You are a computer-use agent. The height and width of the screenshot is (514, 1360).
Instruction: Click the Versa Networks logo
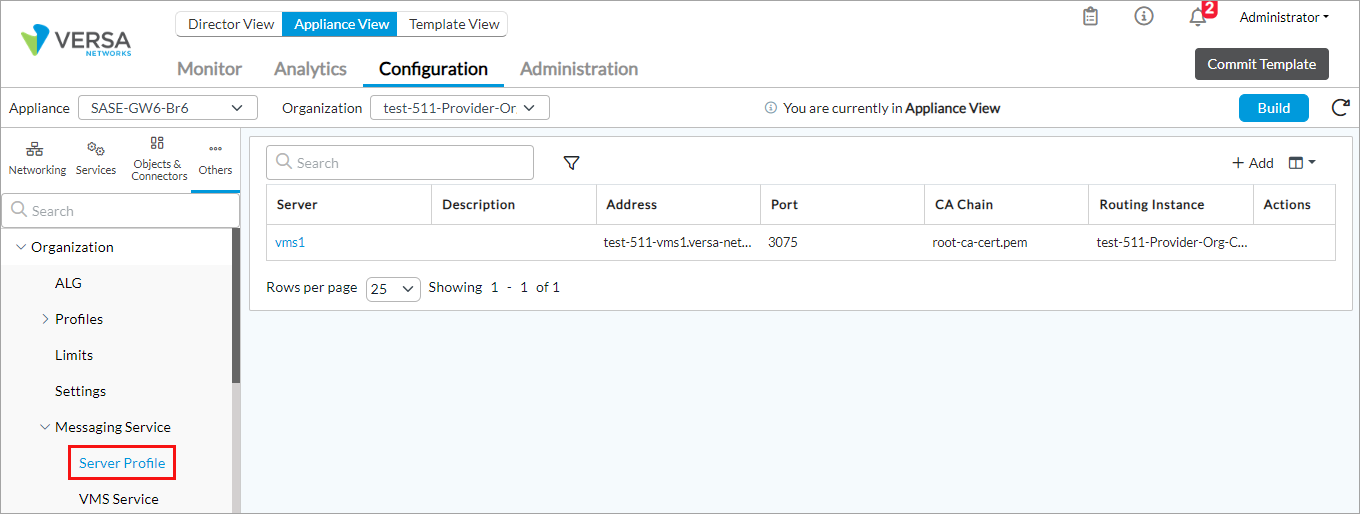(x=76, y=40)
